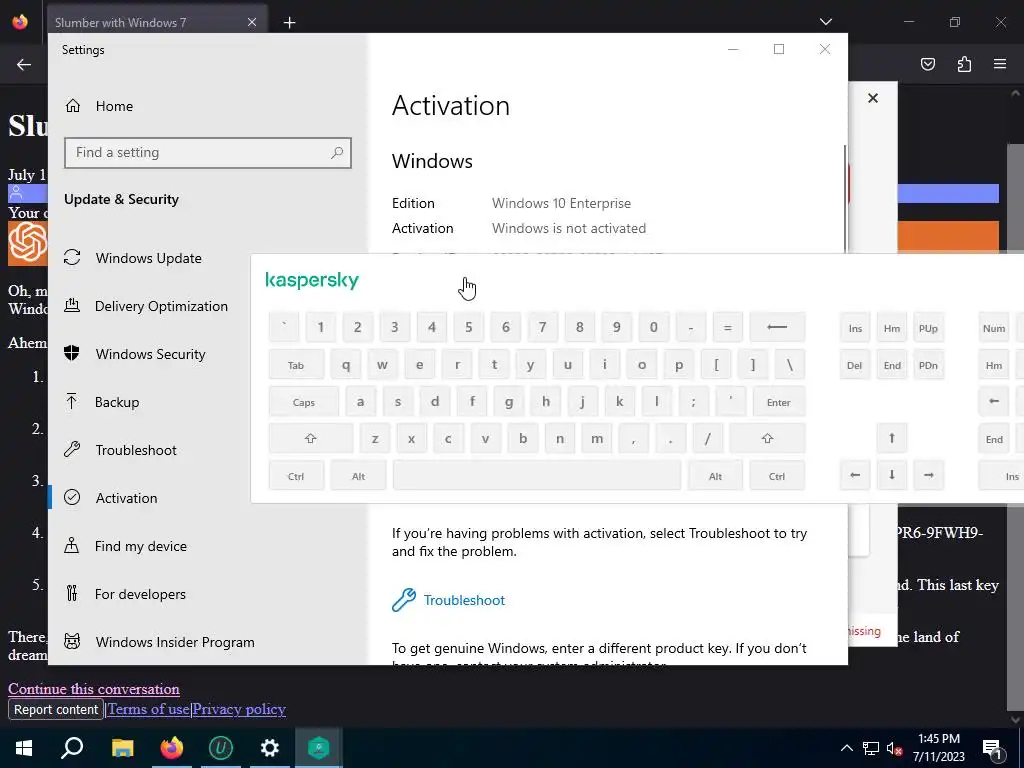Click backslash key on virtual keyboard
Image resolution: width=1024 pixels, height=768 pixels.
[x=790, y=365]
